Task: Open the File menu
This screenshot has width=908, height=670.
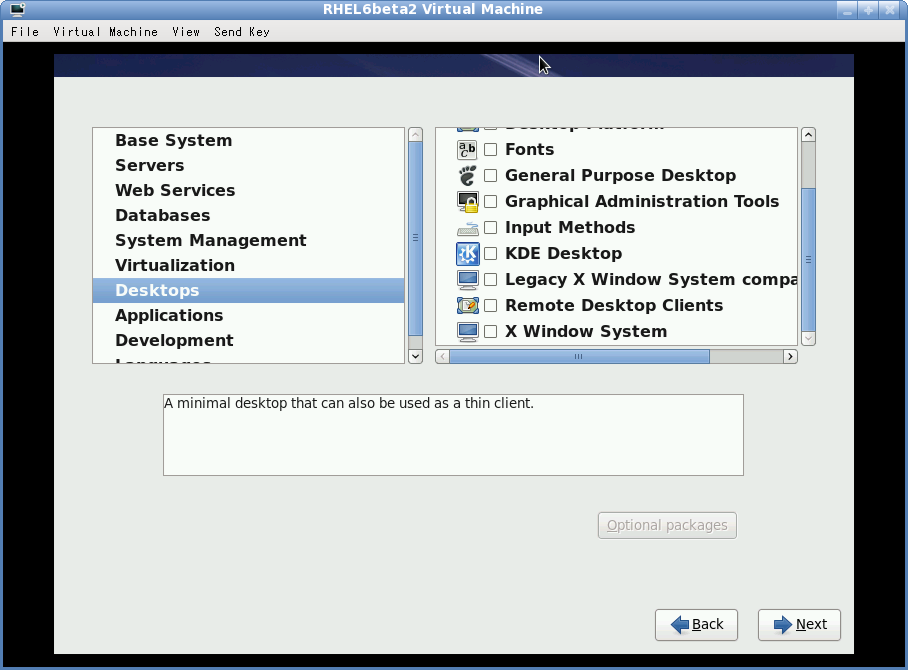Action: 25,32
